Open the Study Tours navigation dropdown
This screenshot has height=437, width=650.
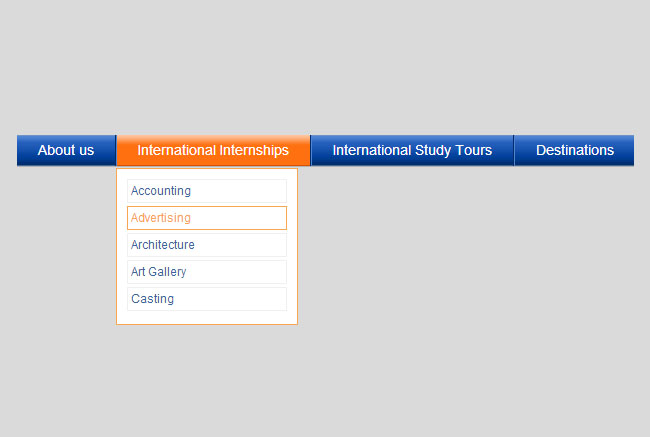click(412, 150)
